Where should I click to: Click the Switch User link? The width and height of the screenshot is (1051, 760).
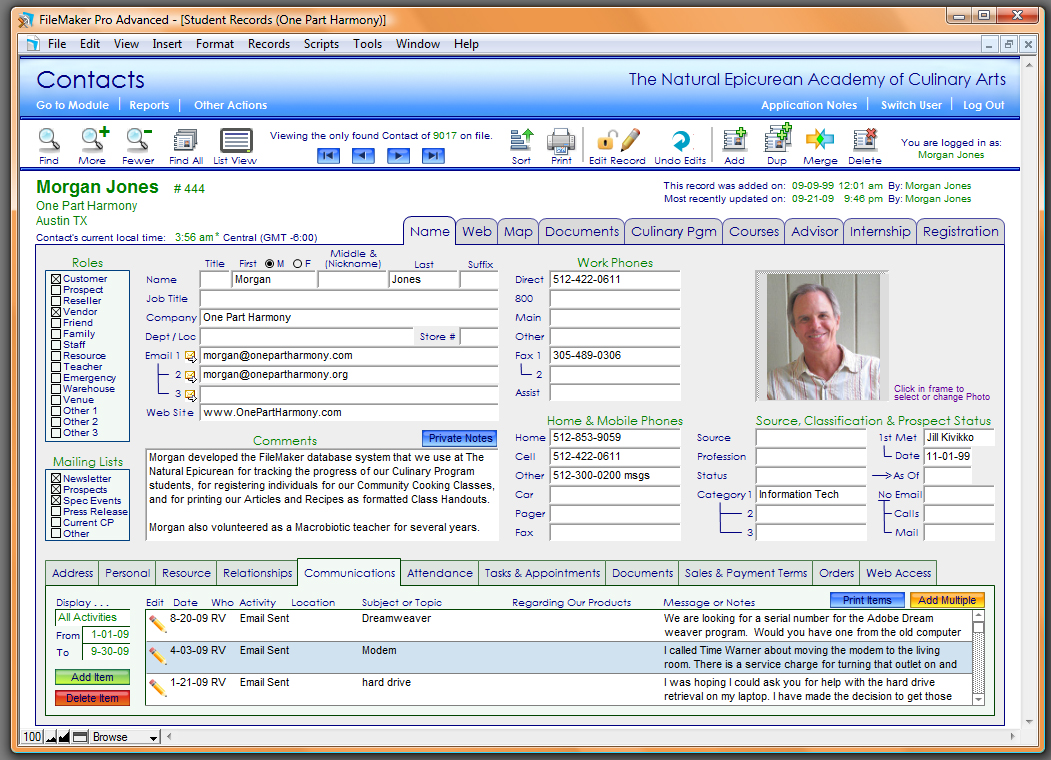(911, 105)
